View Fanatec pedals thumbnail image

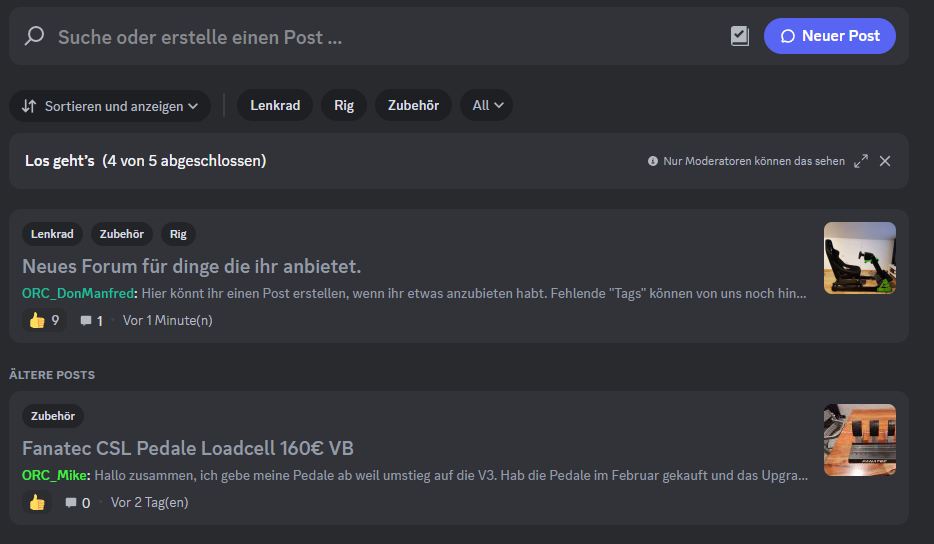pos(859,440)
